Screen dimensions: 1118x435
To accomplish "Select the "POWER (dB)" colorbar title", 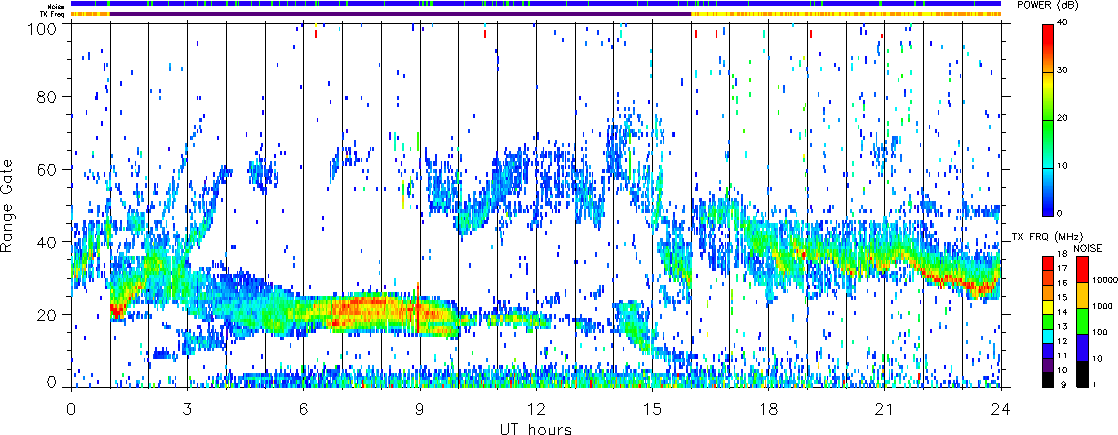I will pyautogui.click(x=1049, y=5).
